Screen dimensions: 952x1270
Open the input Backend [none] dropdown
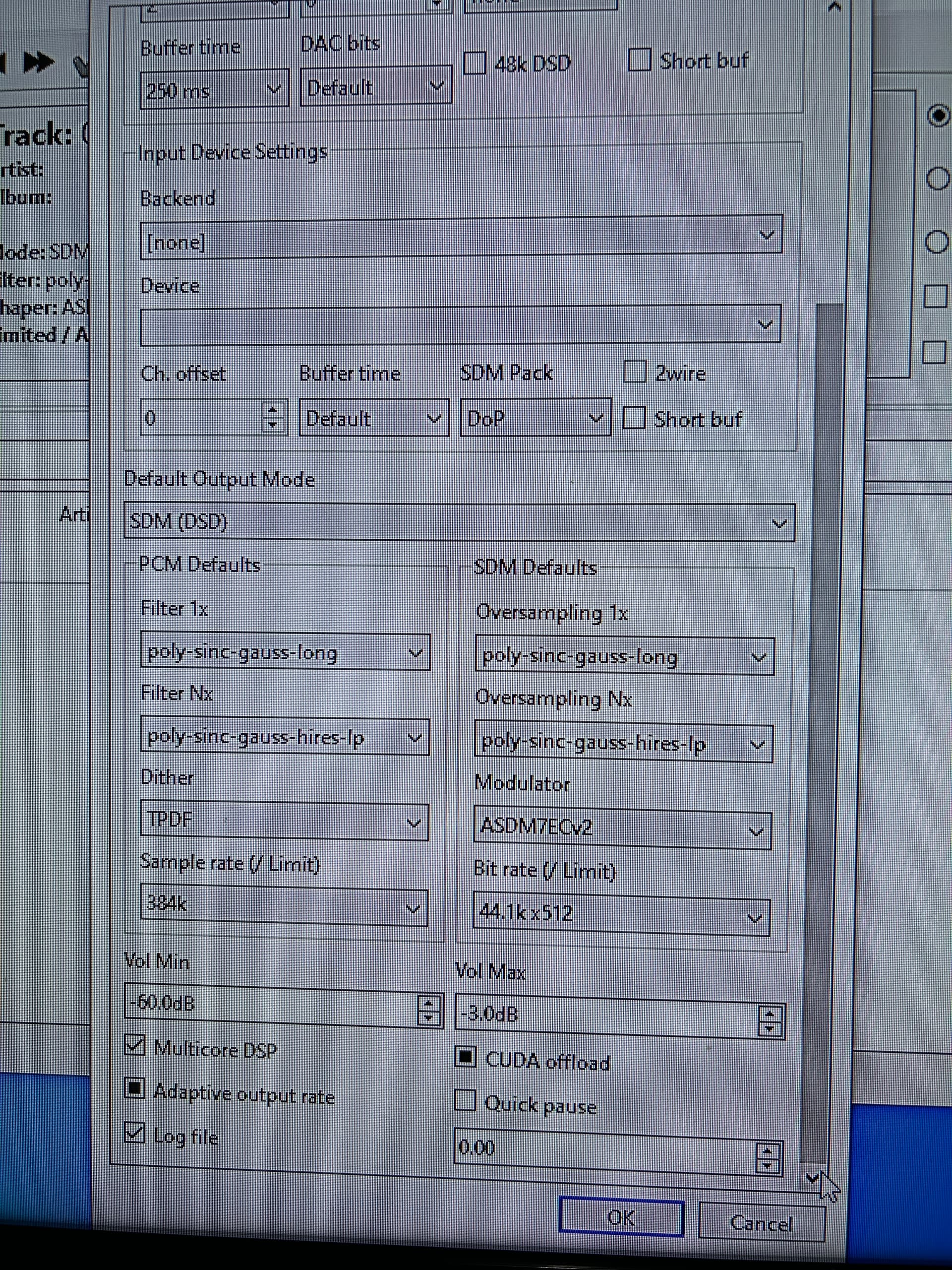click(x=460, y=238)
